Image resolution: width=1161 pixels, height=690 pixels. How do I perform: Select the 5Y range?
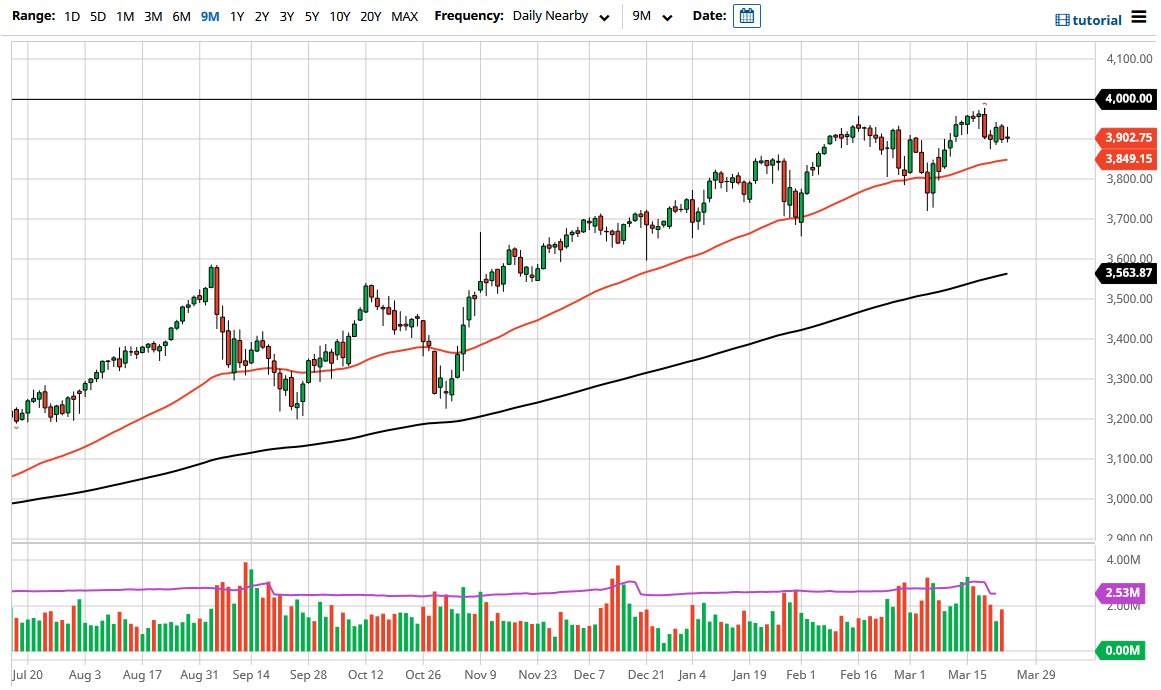point(311,16)
